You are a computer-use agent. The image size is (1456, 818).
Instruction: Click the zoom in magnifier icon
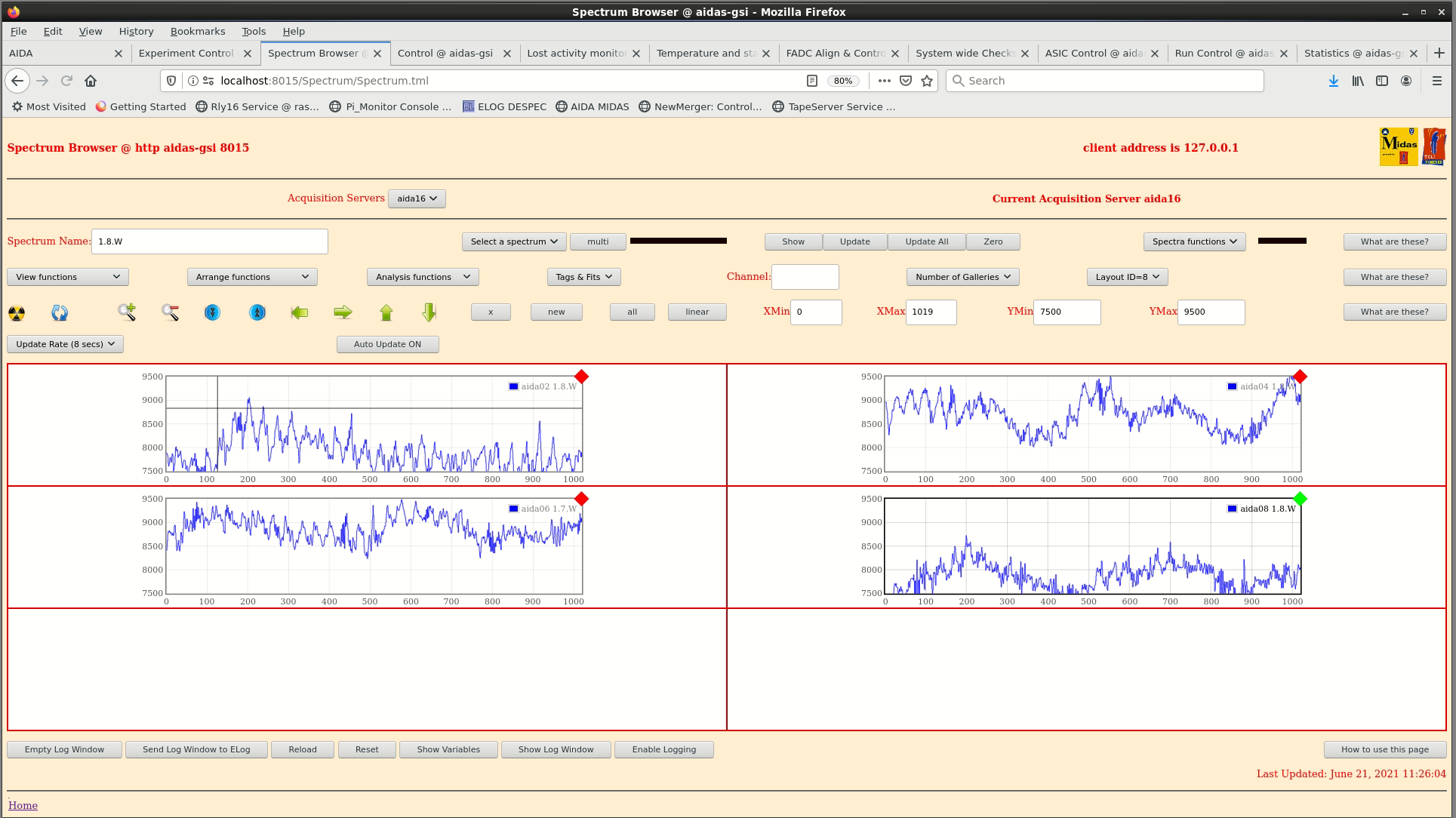coord(126,312)
